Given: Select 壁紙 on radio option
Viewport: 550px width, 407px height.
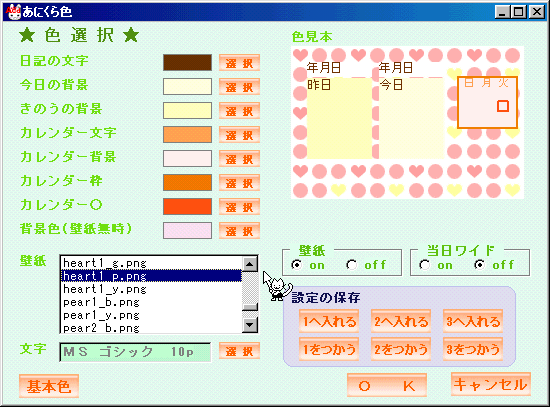Looking at the screenshot, I should click(296, 265).
